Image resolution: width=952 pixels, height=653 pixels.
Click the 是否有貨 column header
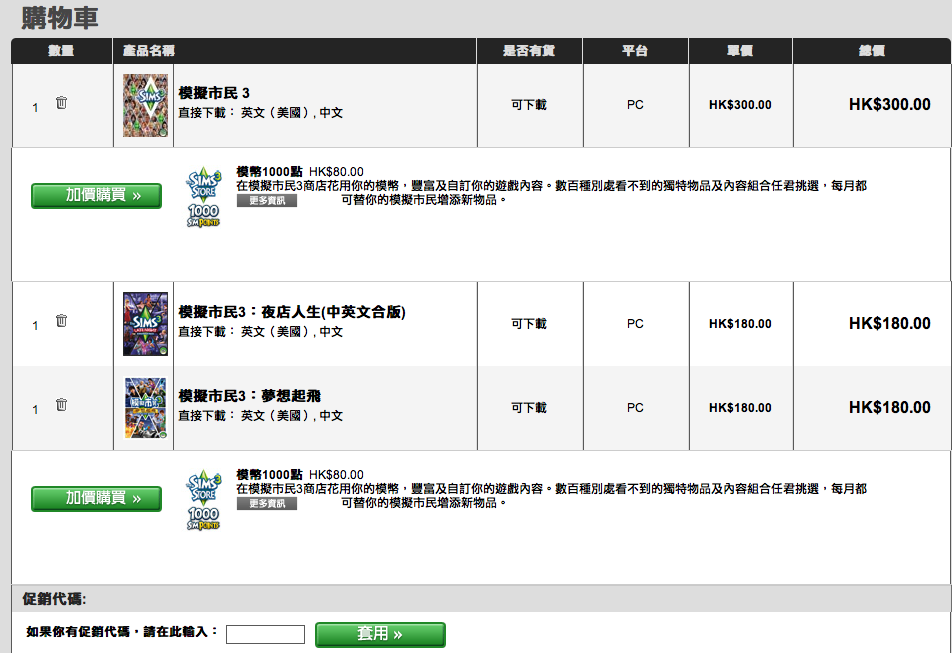tap(529, 51)
